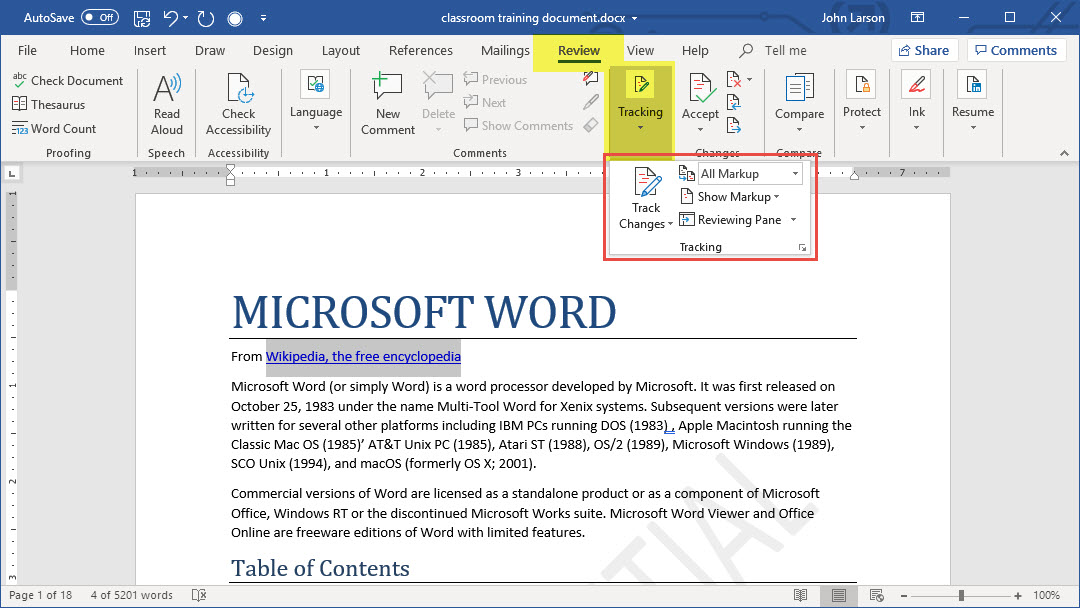Add a New Comment
The height and width of the screenshot is (608, 1080).
pos(388,103)
